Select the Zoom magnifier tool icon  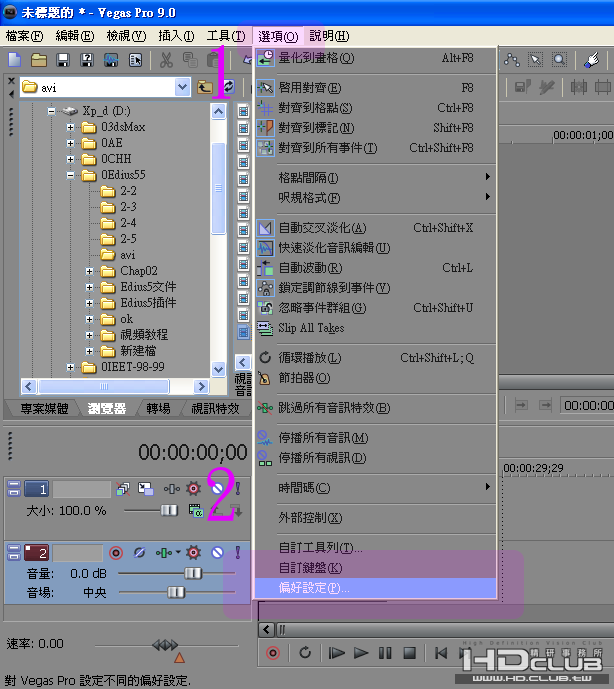559,60
